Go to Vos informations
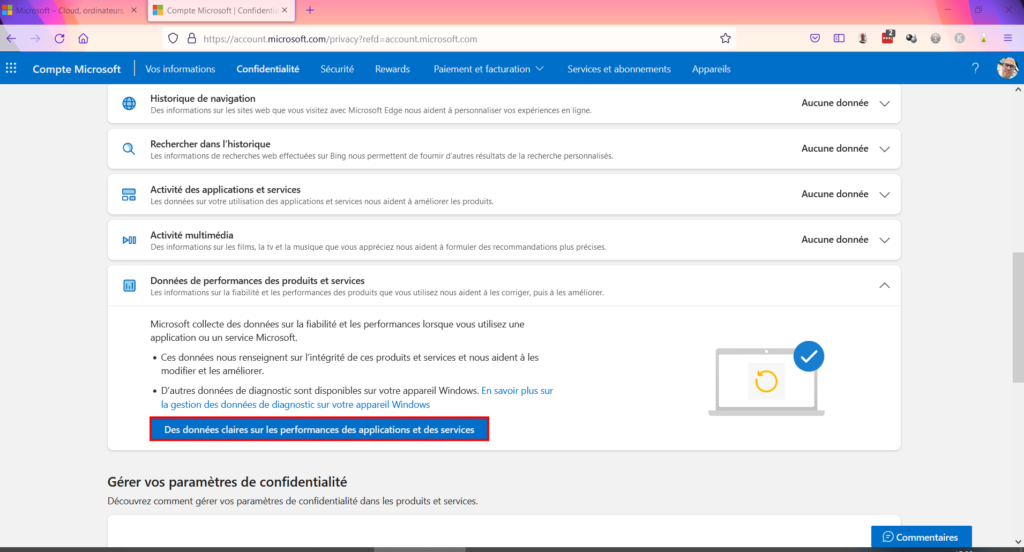 tap(180, 69)
